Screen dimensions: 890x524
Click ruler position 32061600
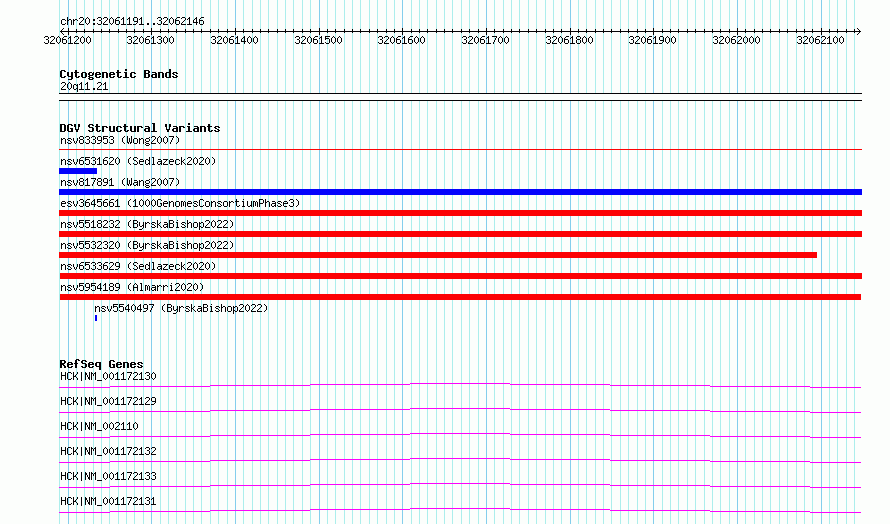click(x=401, y=40)
